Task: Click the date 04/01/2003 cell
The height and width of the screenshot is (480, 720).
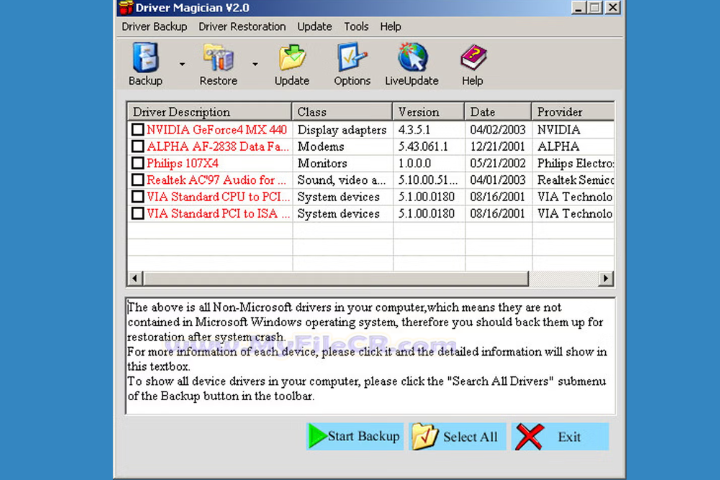Action: (498, 180)
